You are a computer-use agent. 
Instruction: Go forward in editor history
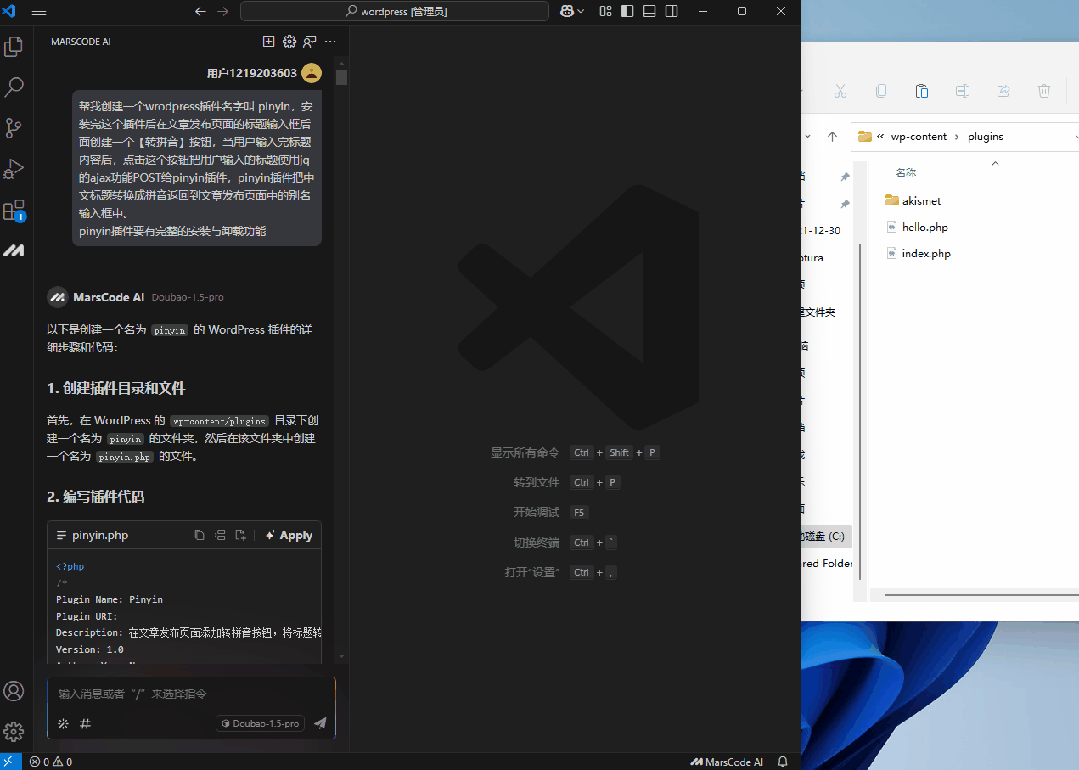coord(222,12)
